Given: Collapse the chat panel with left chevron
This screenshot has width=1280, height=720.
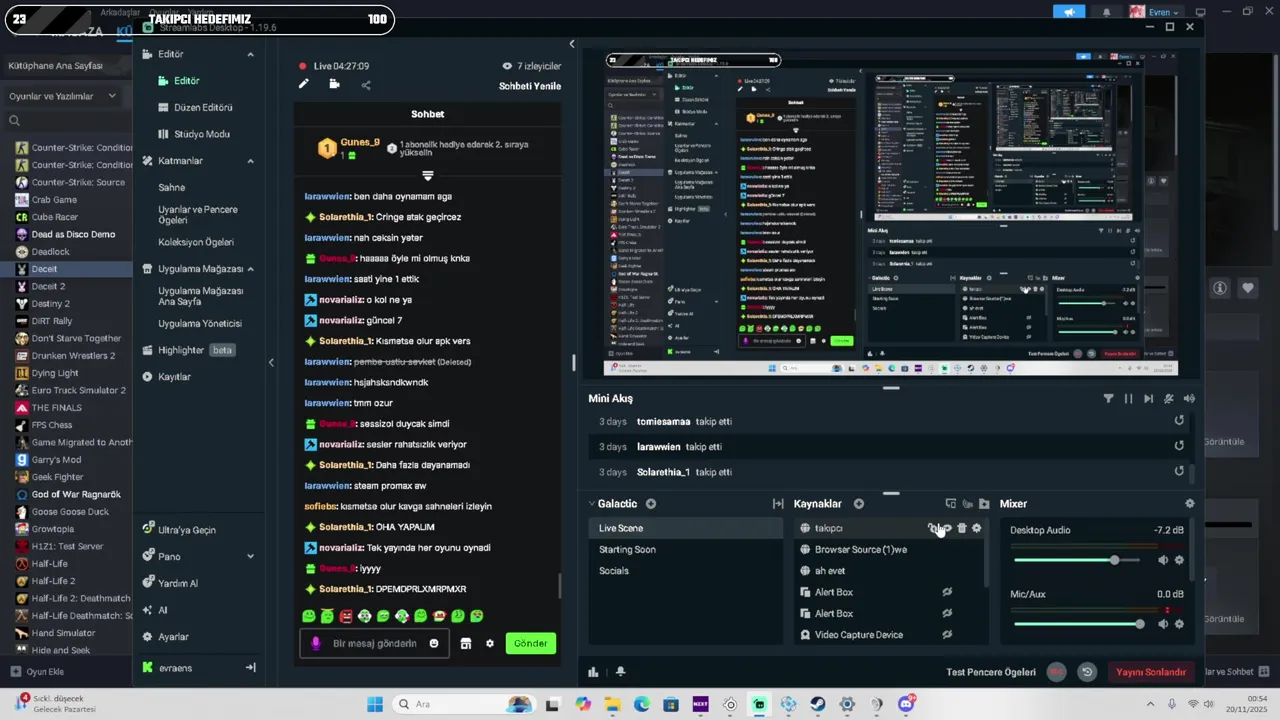Looking at the screenshot, I should pyautogui.click(x=572, y=44).
